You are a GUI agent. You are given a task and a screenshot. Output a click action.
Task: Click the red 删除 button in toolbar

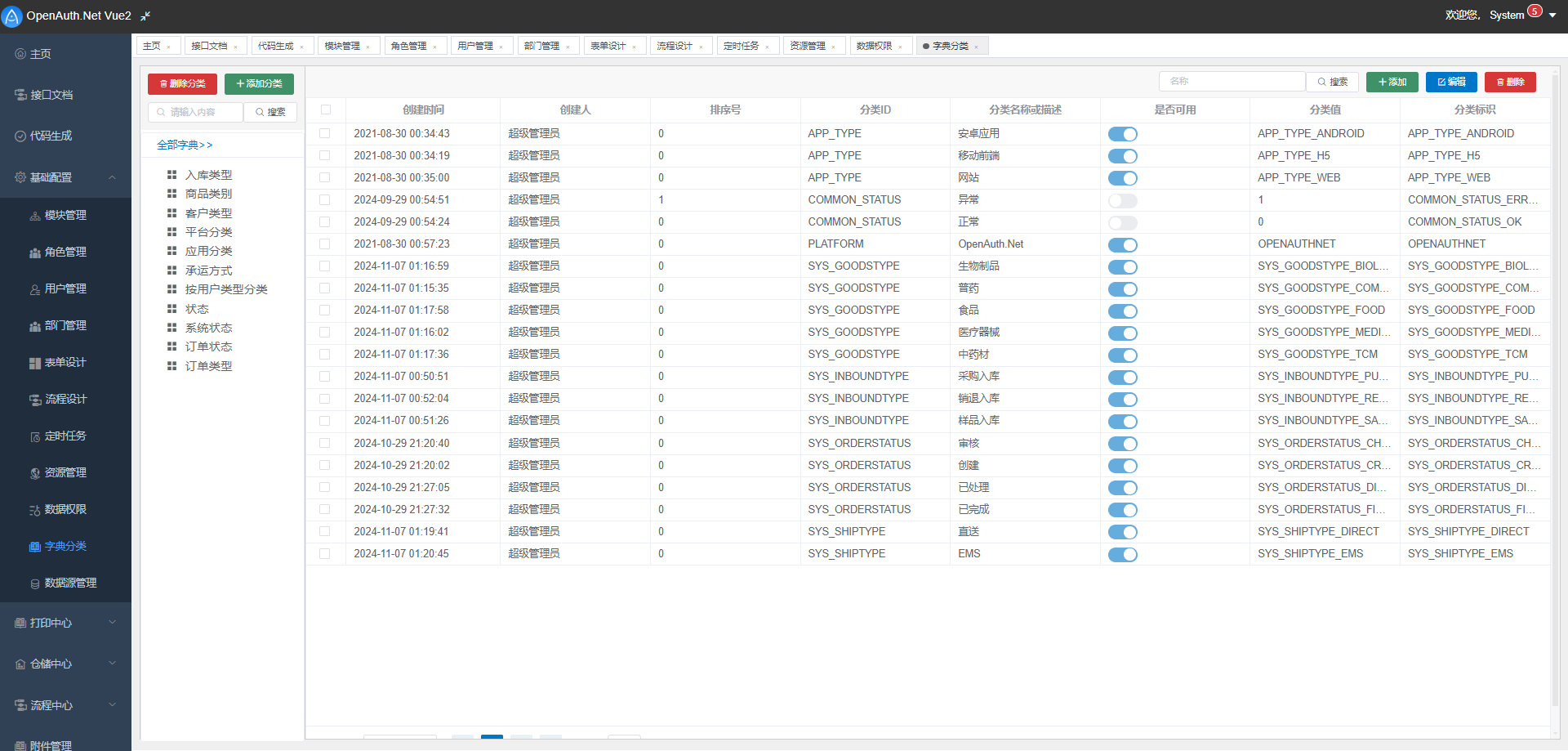[x=1510, y=82]
